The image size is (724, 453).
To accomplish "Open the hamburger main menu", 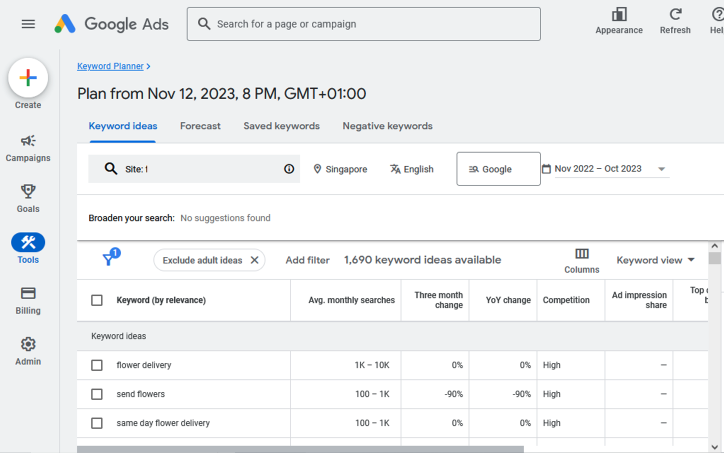I will click(28, 24).
